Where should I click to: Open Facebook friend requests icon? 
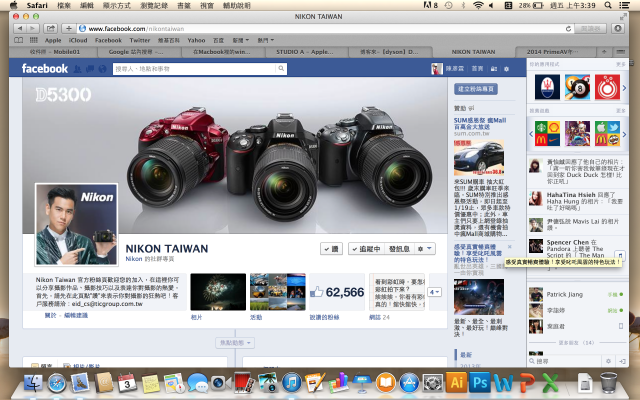click(77, 69)
